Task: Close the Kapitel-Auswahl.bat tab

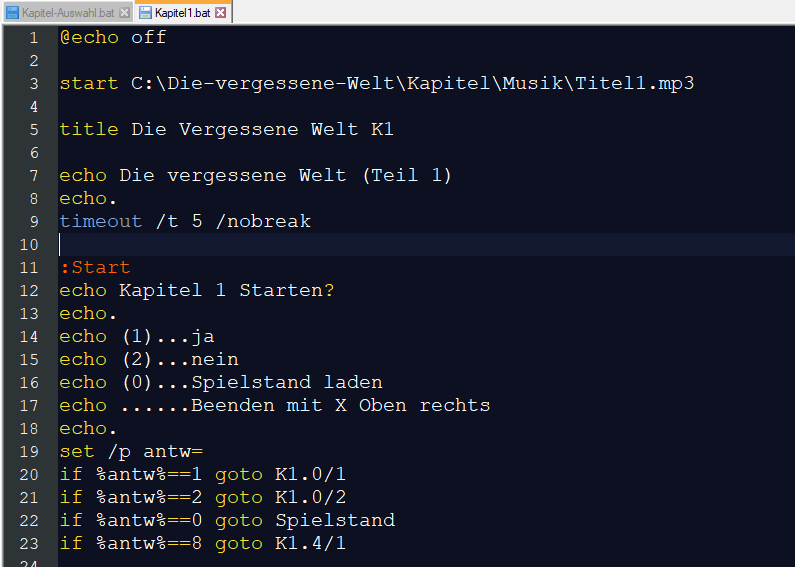Action: pyautogui.click(x=124, y=13)
